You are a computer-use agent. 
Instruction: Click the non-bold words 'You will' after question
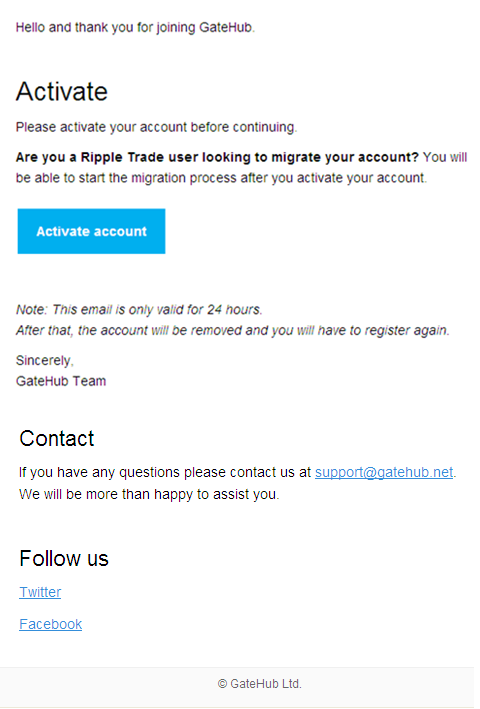(445, 157)
